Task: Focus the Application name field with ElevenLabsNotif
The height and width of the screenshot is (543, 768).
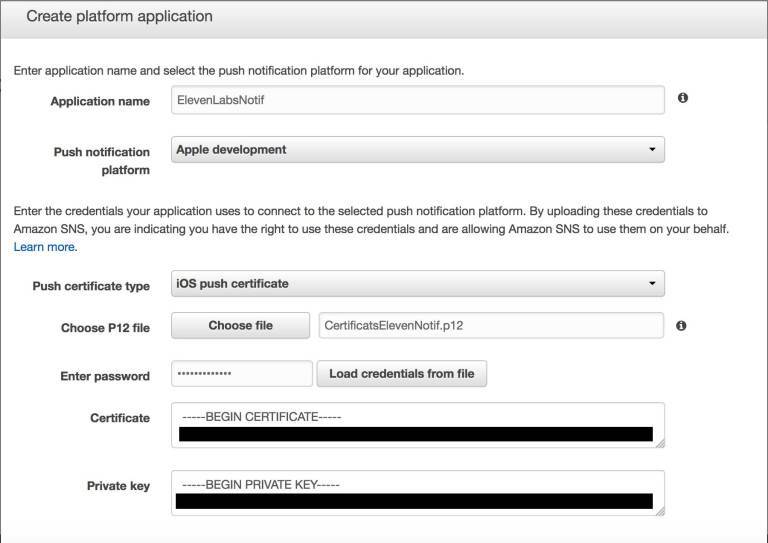Action: [418, 100]
